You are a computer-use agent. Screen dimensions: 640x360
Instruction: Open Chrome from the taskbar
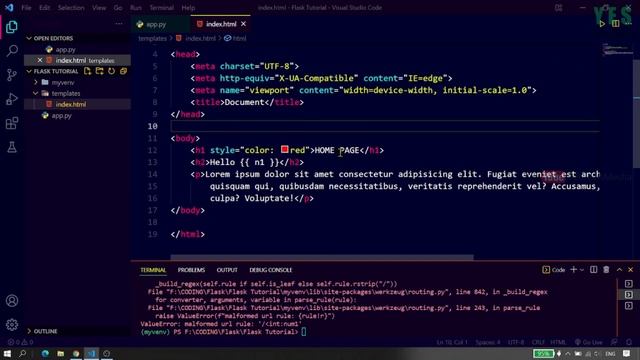[x=76, y=353]
